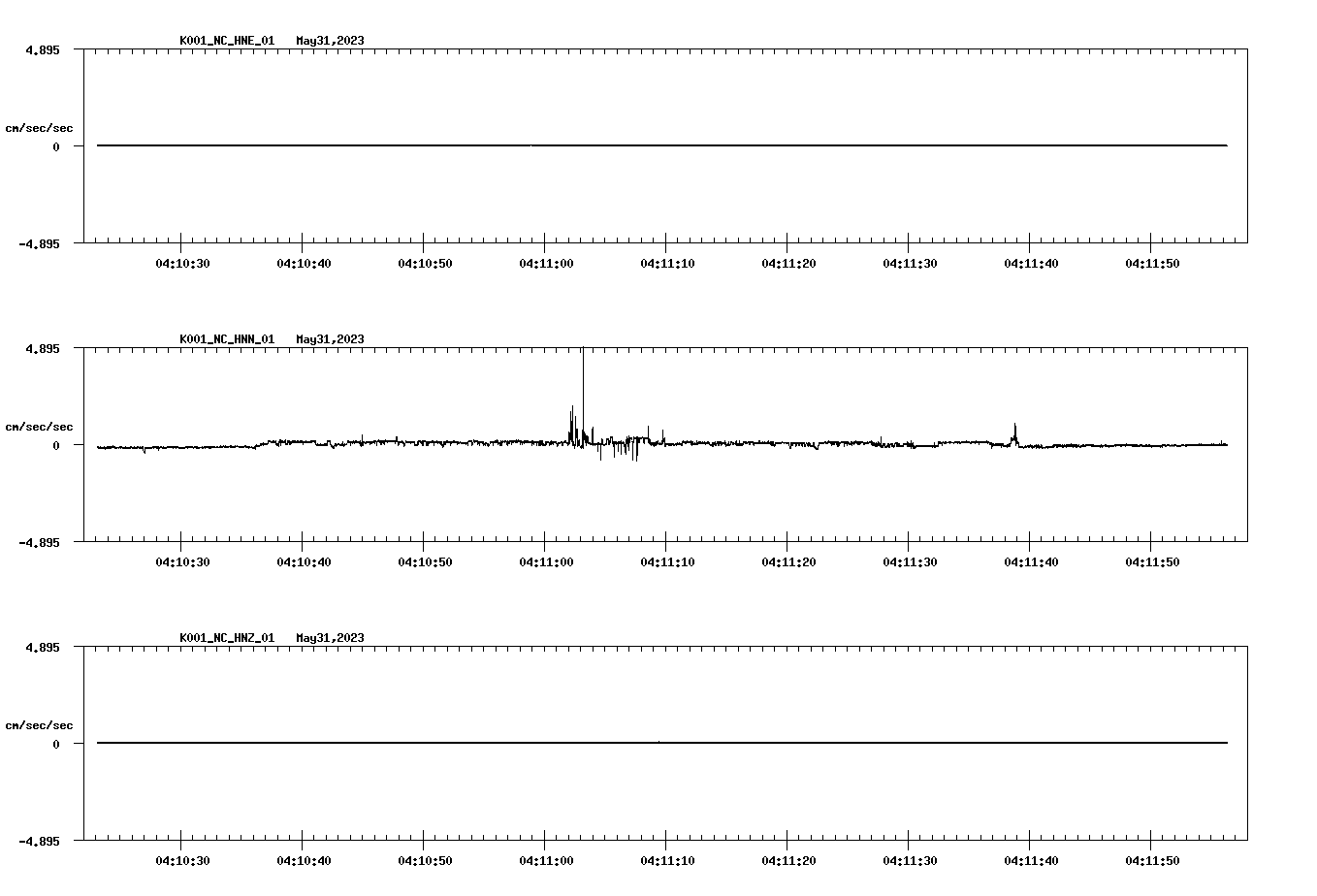Image resolution: width=1317 pixels, height=896 pixels.
Task: Click the cm/sec/sec label on the HNZ plot
Action: (x=39, y=723)
